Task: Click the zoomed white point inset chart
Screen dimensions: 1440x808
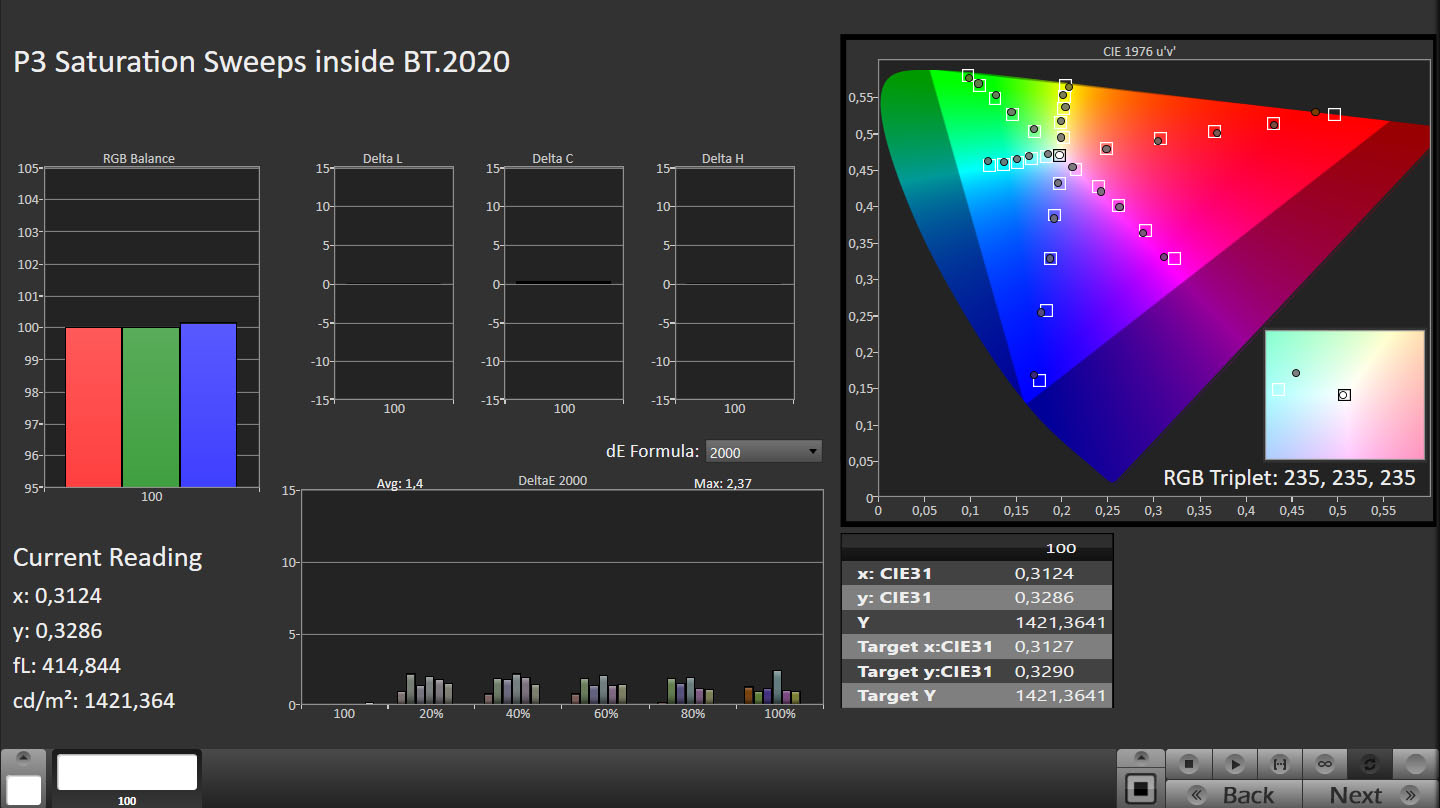Action: [x=1344, y=394]
